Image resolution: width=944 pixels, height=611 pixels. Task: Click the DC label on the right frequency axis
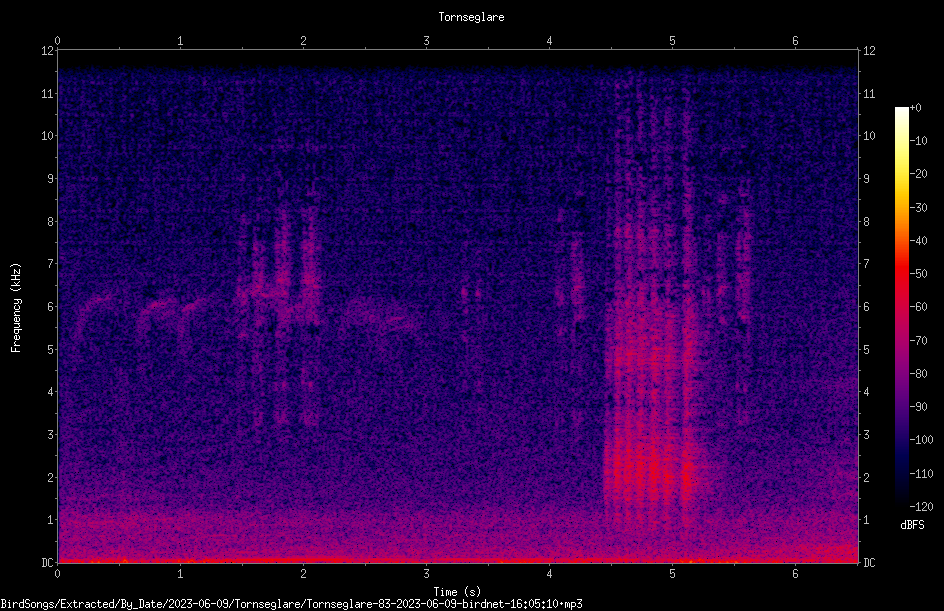click(x=869, y=563)
